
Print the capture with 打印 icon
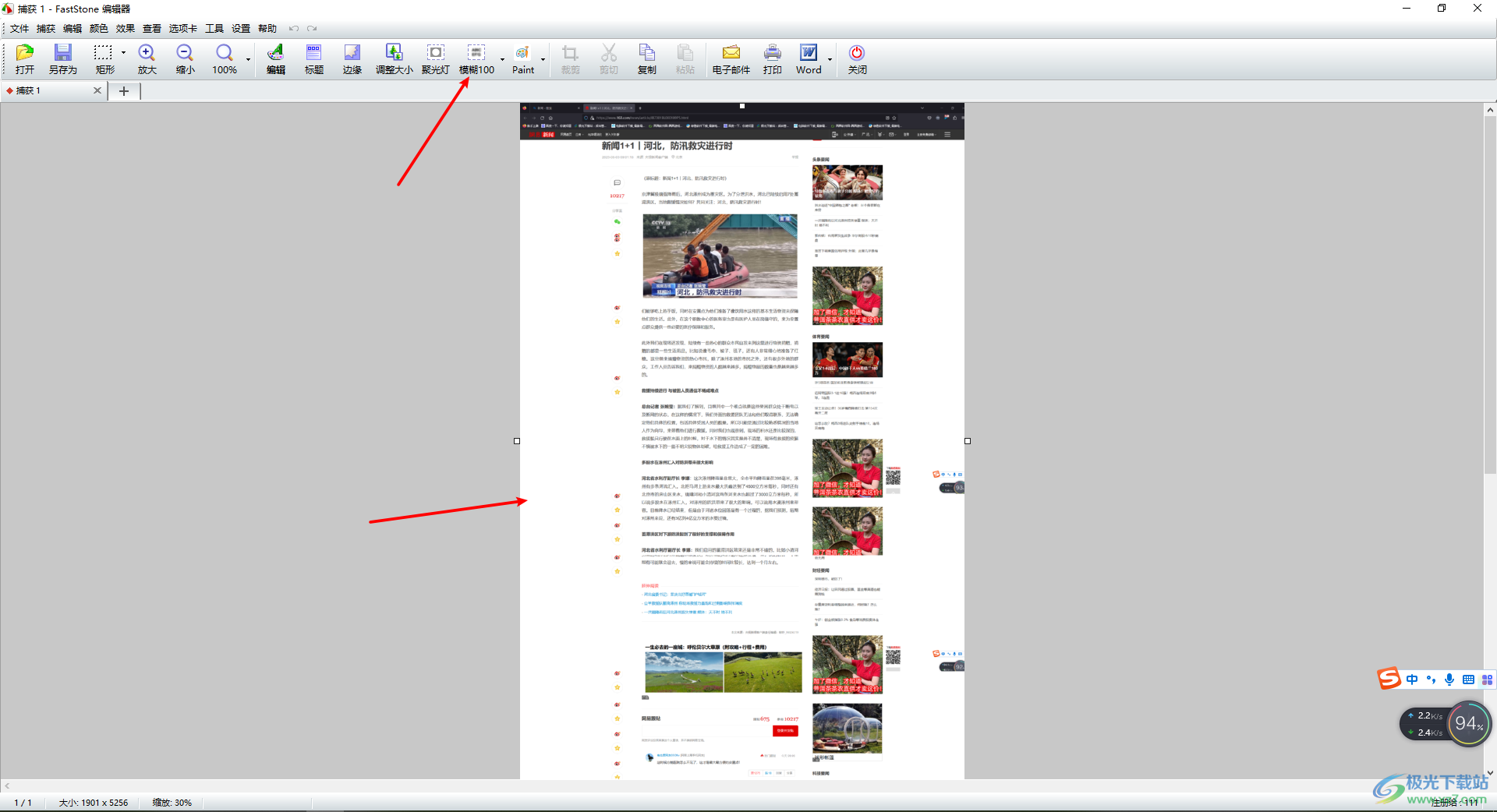[x=772, y=59]
